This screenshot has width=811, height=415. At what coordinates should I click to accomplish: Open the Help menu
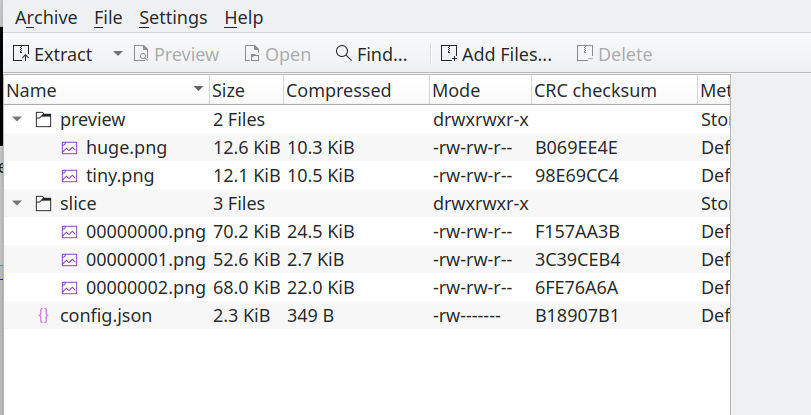pyautogui.click(x=244, y=18)
